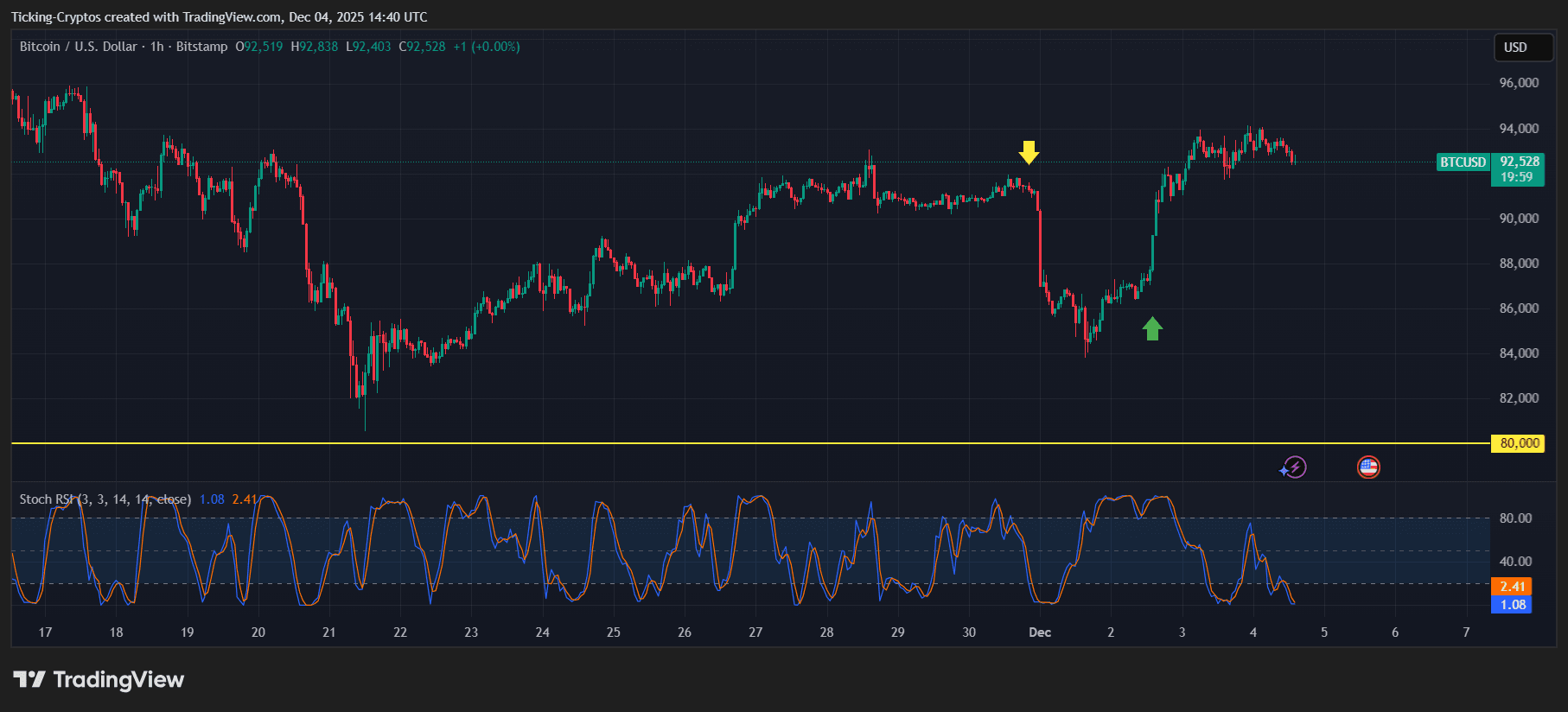Click the Dec date label on time axis
The image size is (1568, 712).
(1040, 633)
